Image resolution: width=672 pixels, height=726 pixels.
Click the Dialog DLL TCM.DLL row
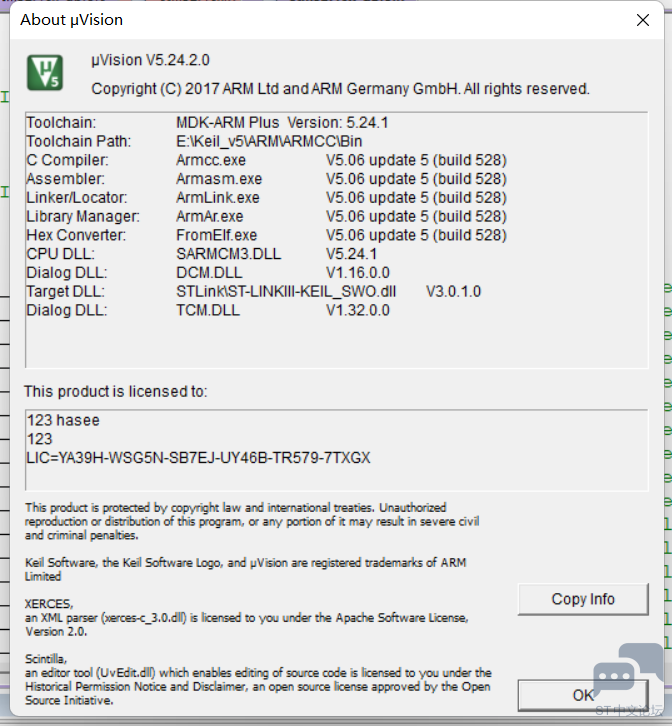(208, 310)
